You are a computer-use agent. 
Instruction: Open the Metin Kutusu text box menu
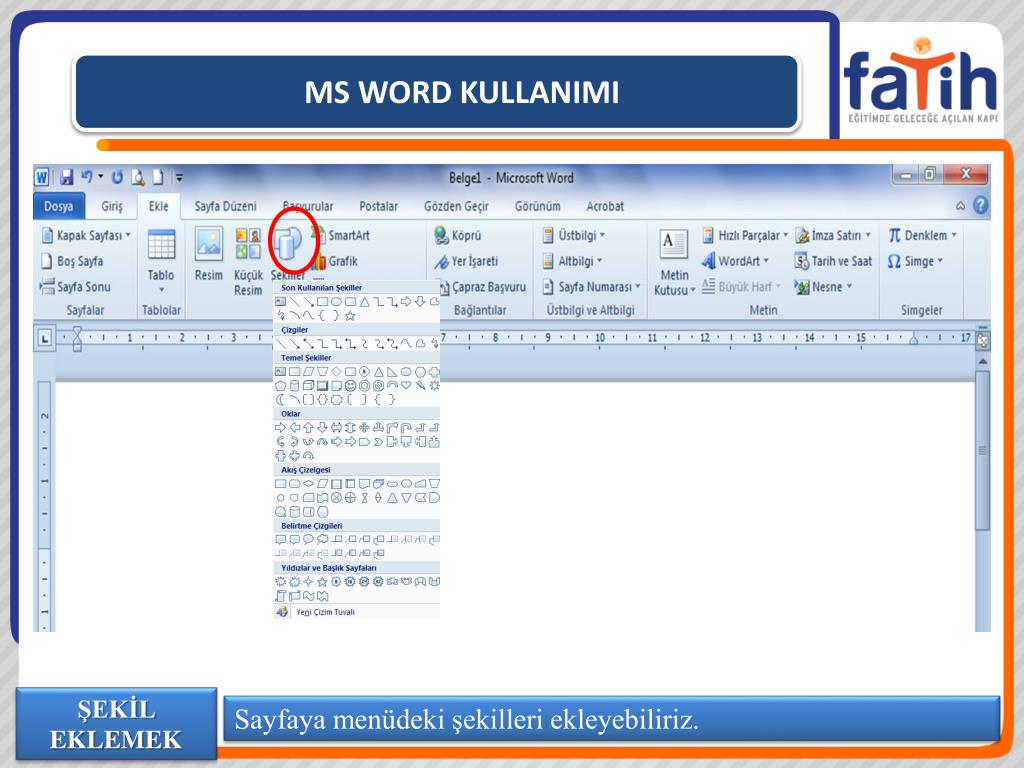pos(675,263)
